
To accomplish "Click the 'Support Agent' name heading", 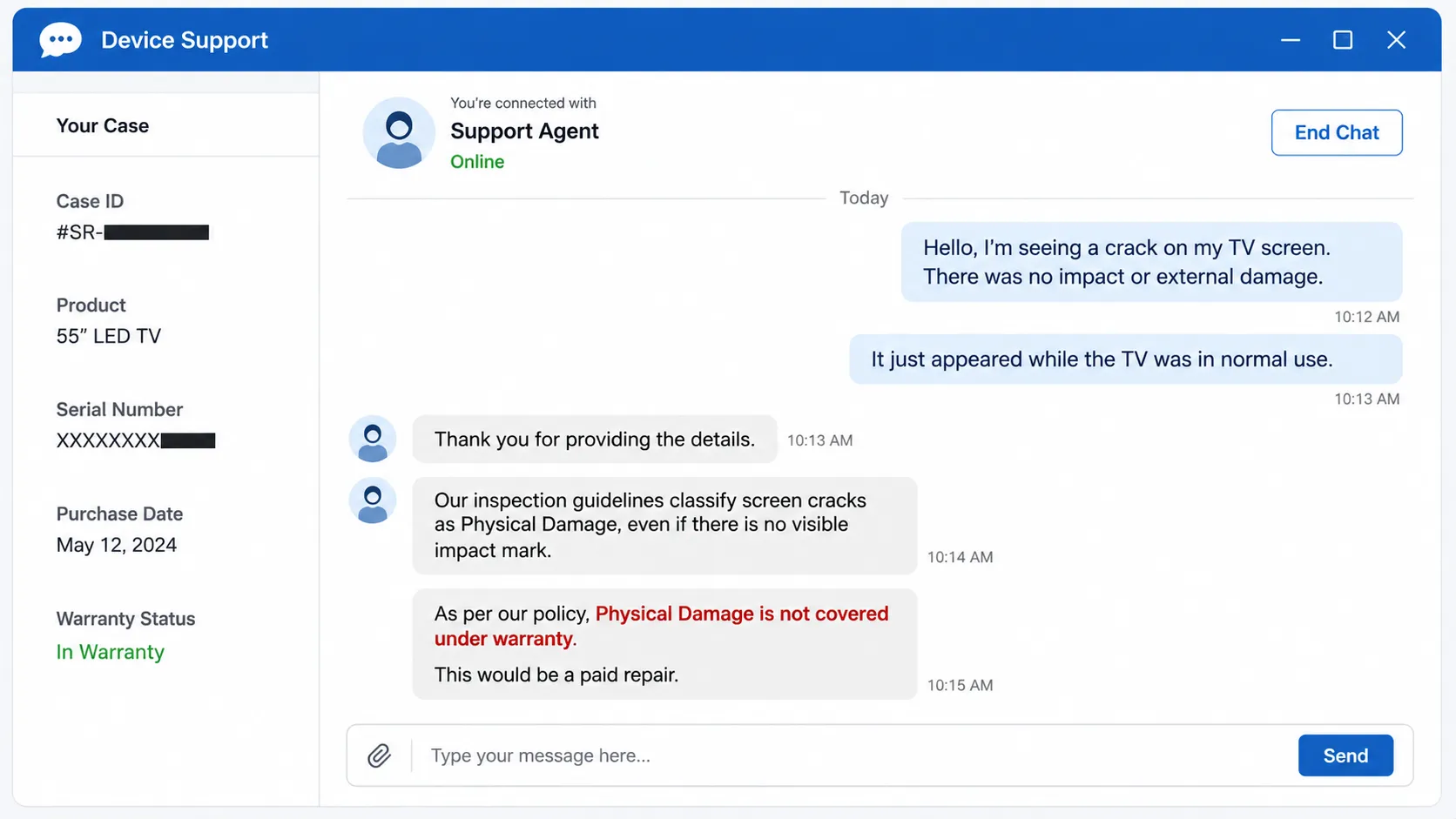I will (x=524, y=131).
